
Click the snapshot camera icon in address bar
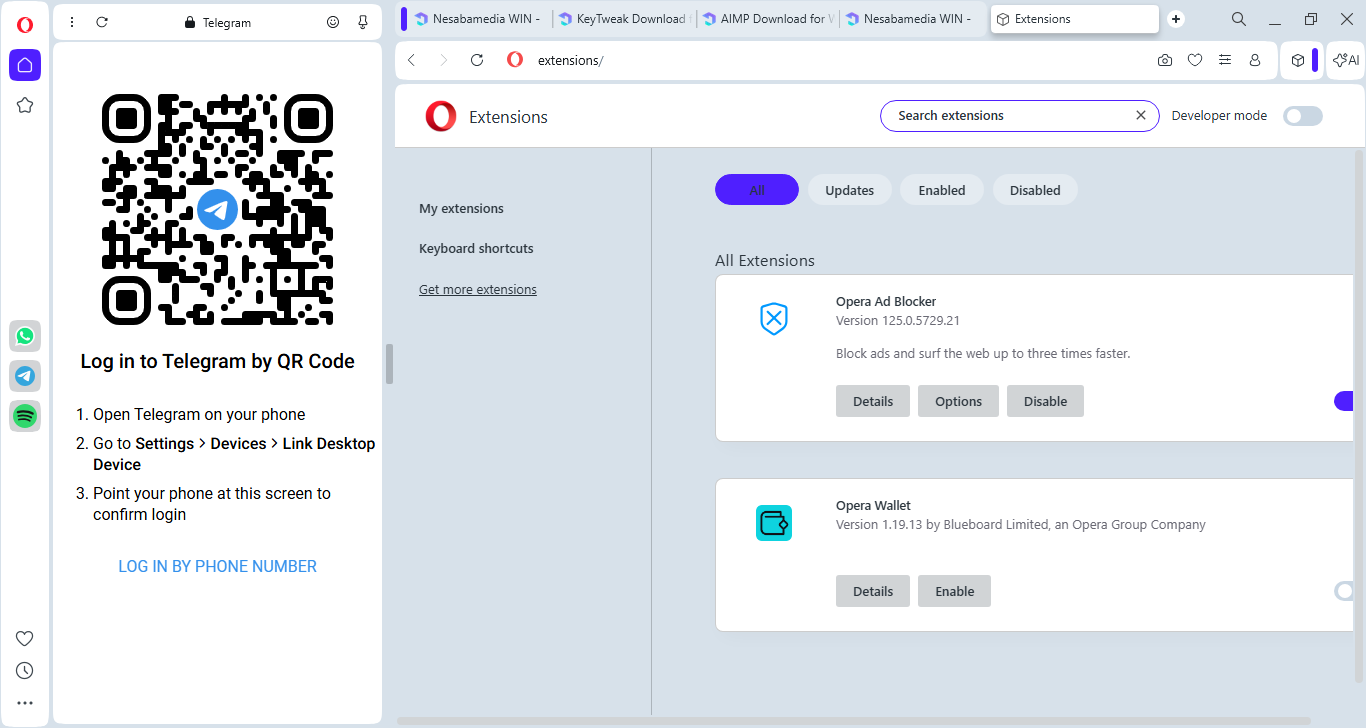click(x=1165, y=60)
